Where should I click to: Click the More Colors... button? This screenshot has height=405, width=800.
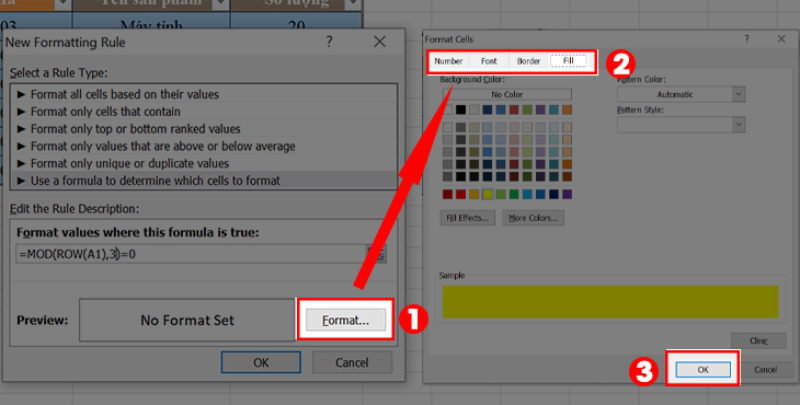pyautogui.click(x=533, y=217)
